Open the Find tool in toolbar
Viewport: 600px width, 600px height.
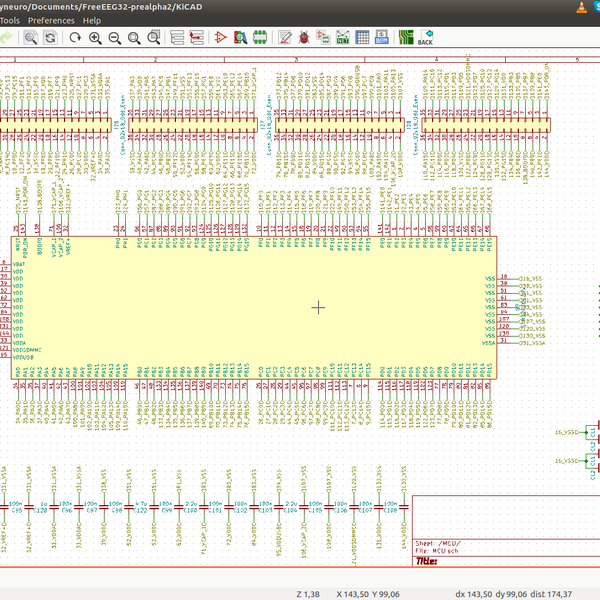(x=31, y=39)
